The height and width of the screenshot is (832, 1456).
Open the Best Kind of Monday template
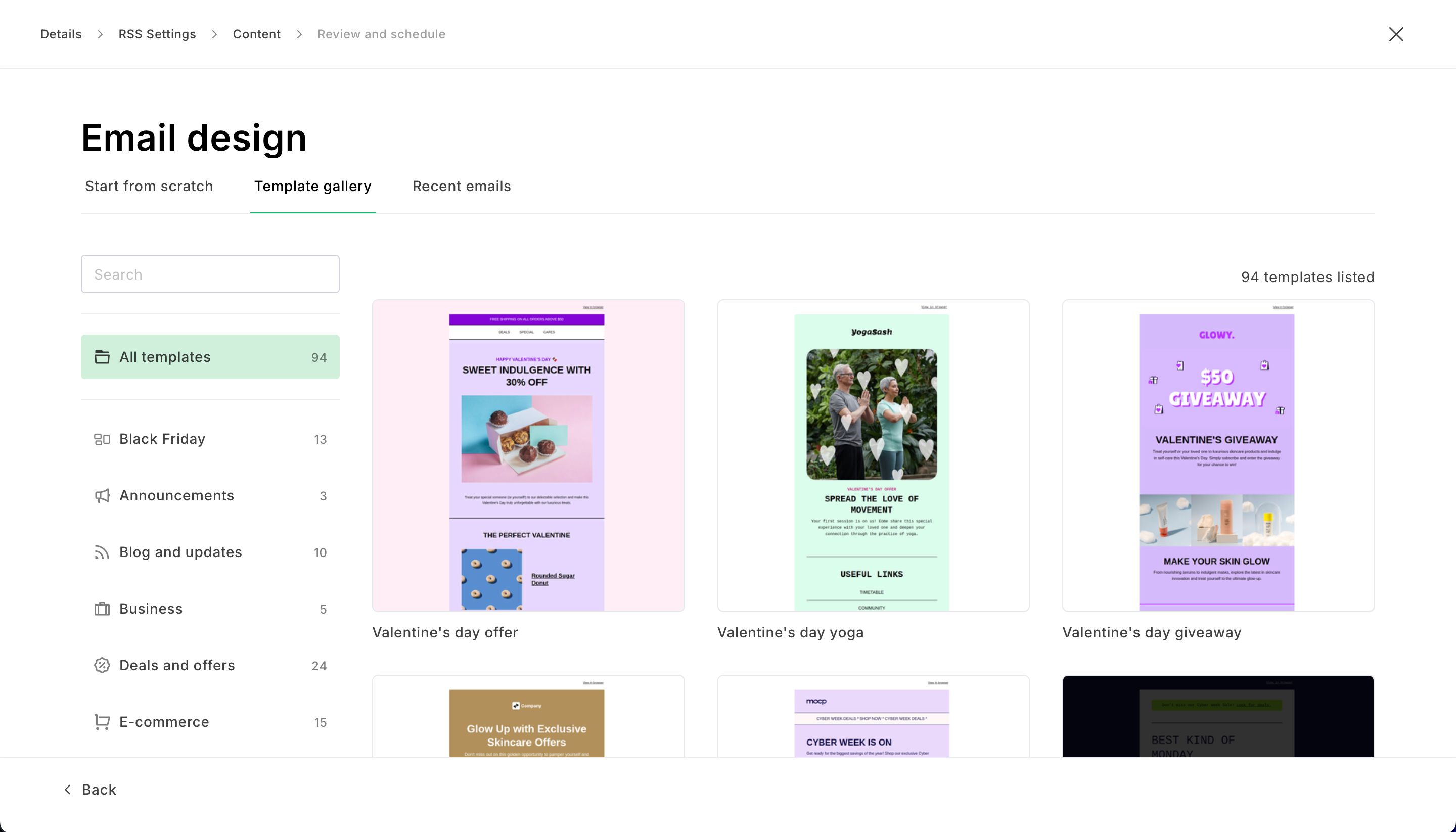(1218, 717)
